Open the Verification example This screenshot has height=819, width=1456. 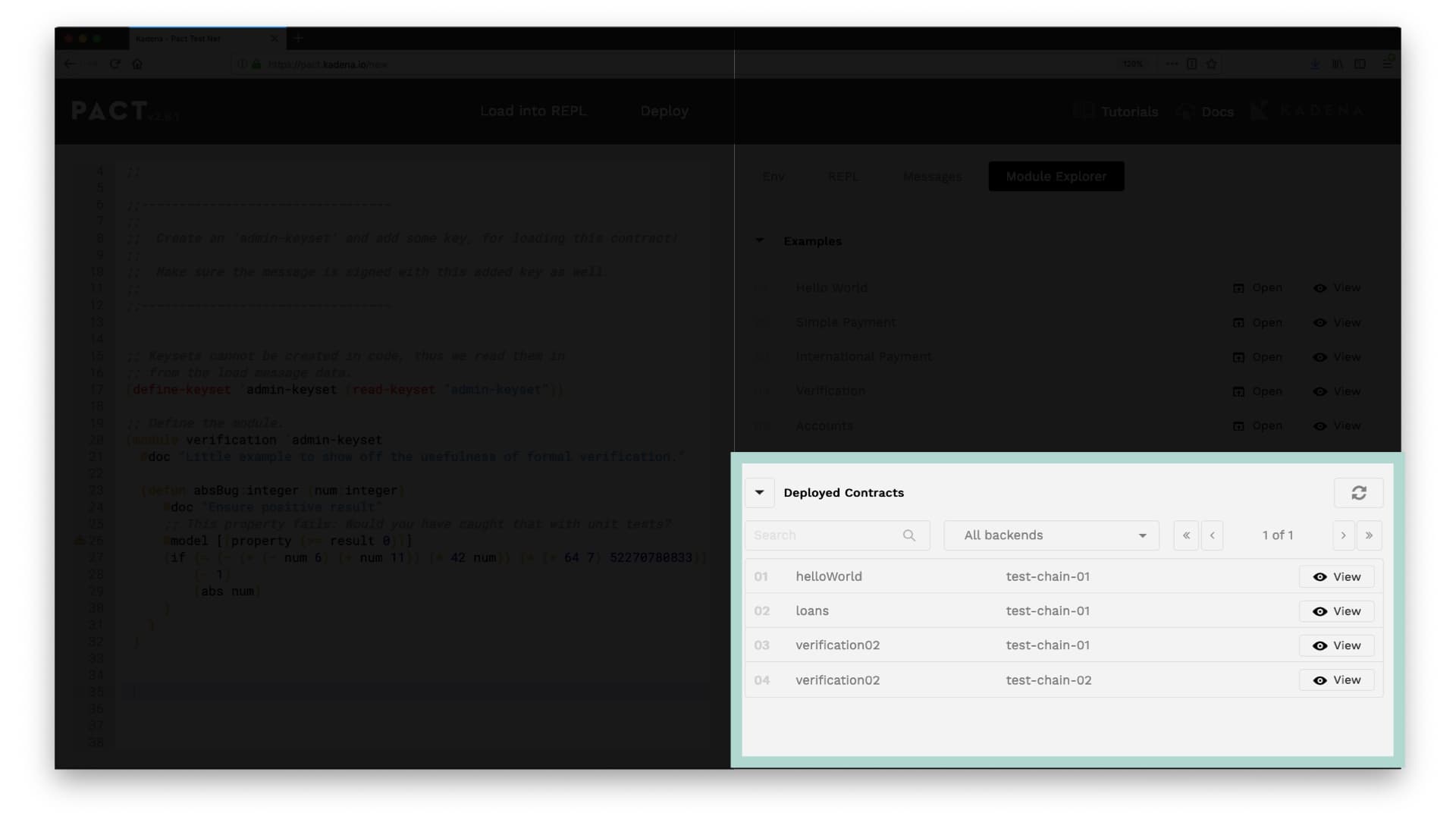click(1258, 391)
